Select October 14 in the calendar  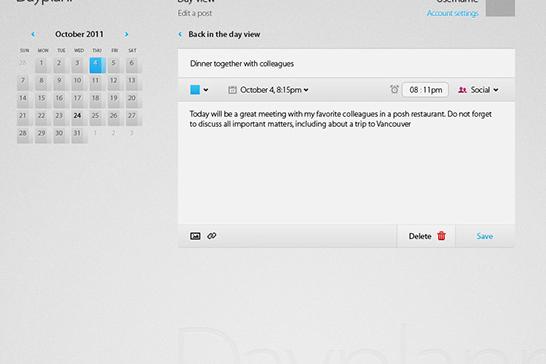point(25,100)
